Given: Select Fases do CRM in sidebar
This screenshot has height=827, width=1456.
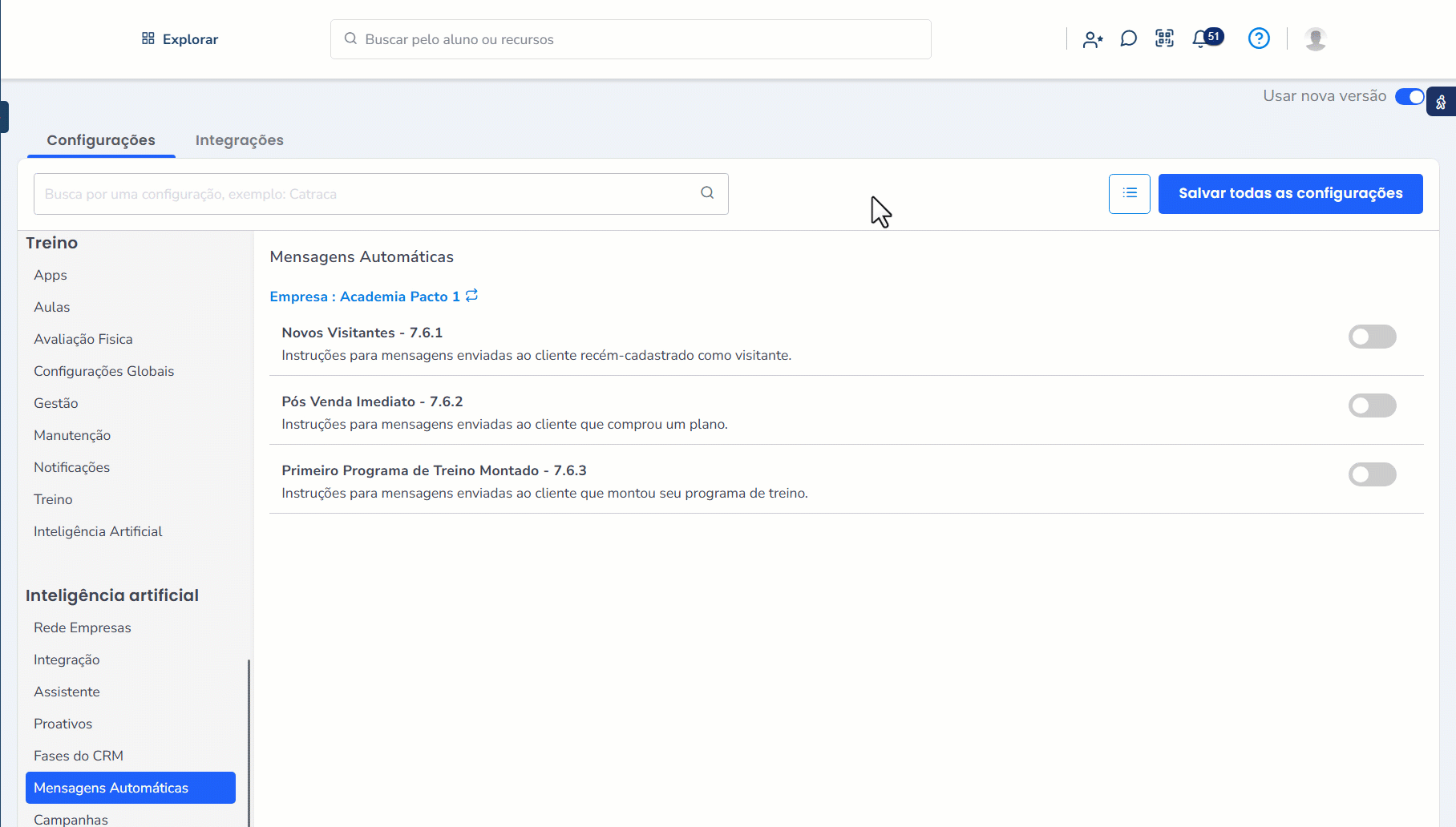Looking at the screenshot, I should tap(79, 756).
